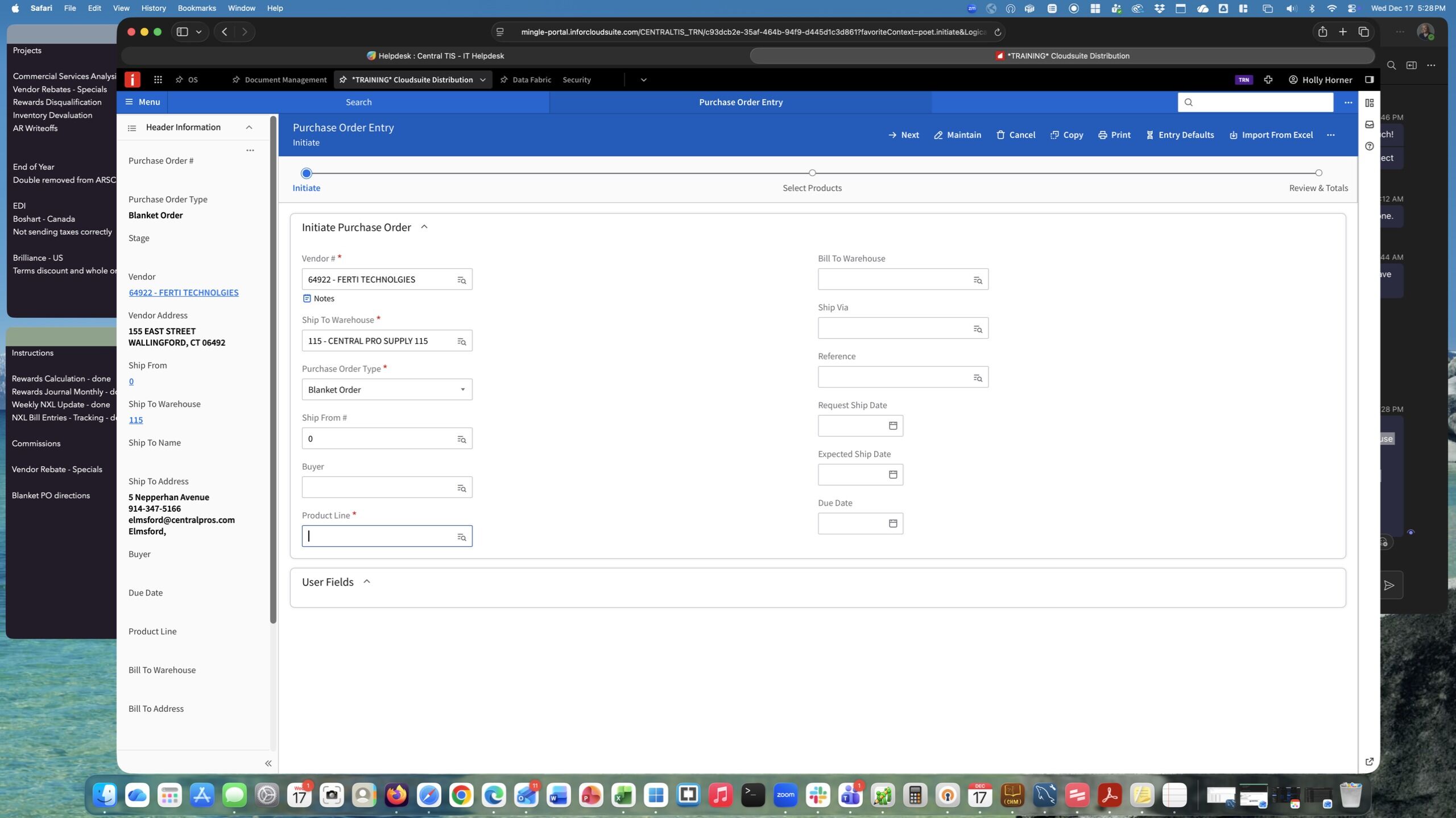This screenshot has height=818, width=1456.
Task: Open the Product Line lookup icon
Action: point(461,537)
